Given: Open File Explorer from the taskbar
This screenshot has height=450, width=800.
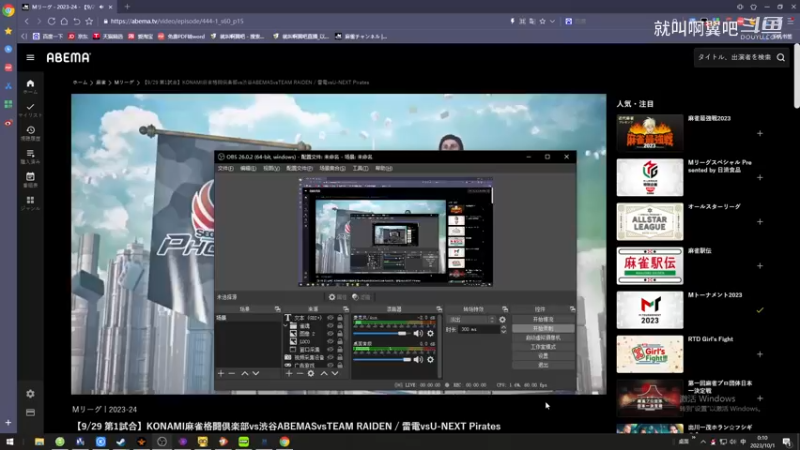Looking at the screenshot, I should coord(39,442).
